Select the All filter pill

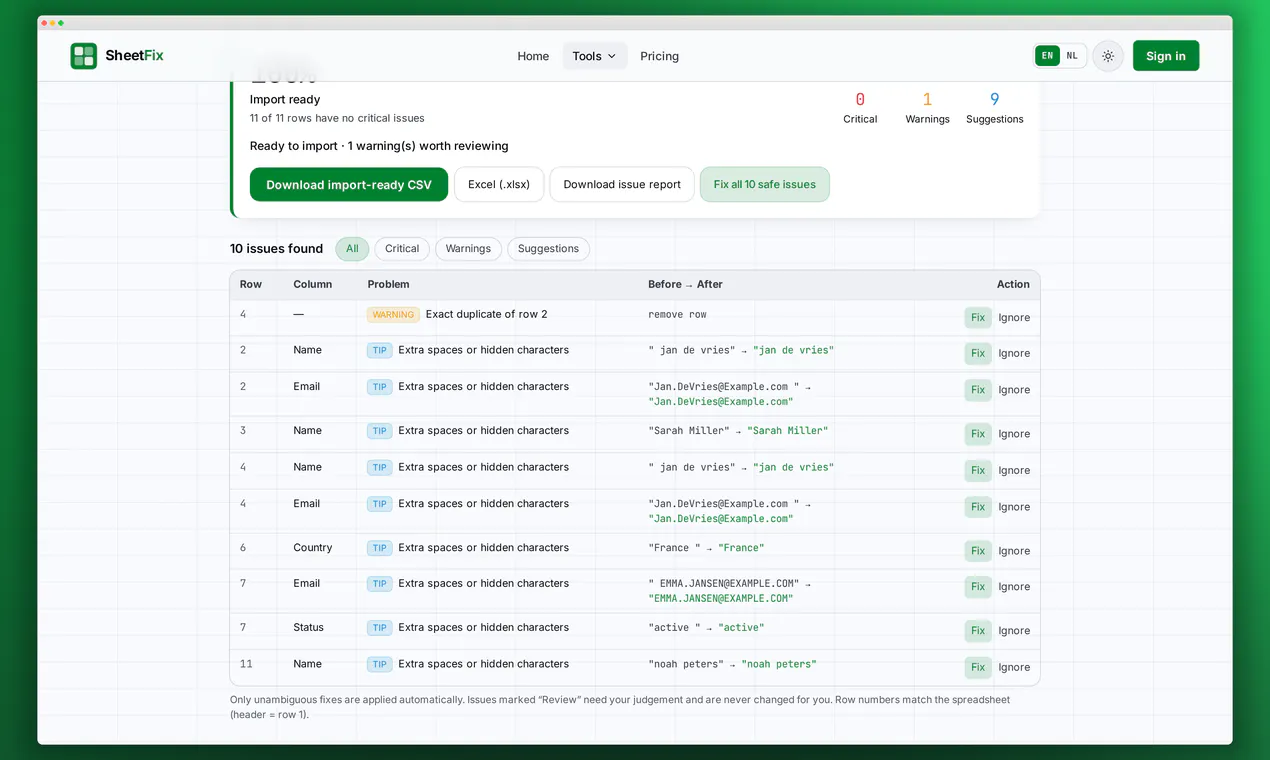pos(352,249)
